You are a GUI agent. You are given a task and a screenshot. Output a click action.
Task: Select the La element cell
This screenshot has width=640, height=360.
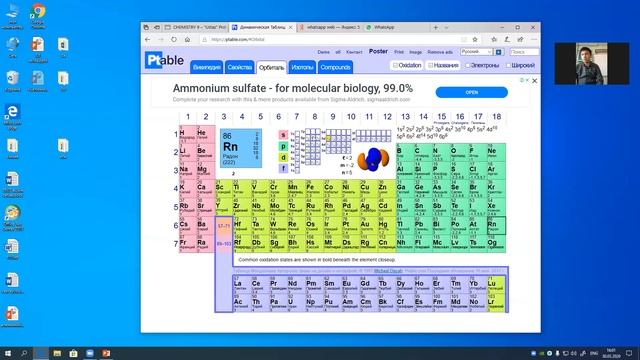242,285
